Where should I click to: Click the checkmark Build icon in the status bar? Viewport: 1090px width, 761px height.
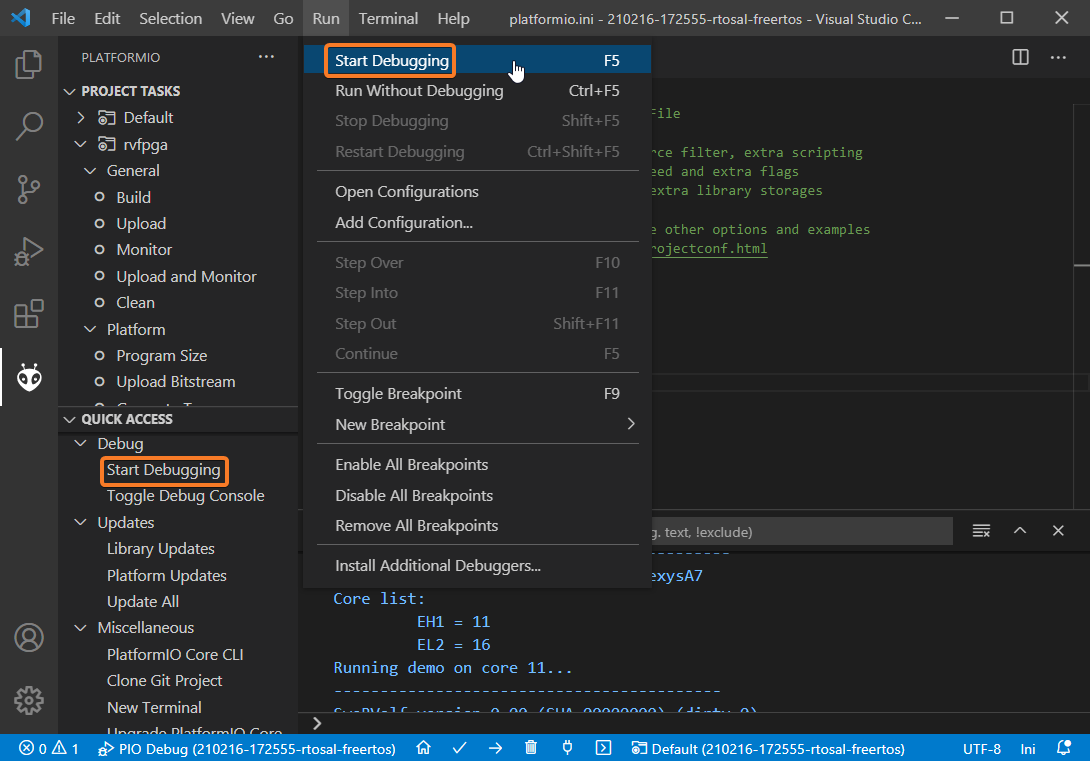(459, 748)
